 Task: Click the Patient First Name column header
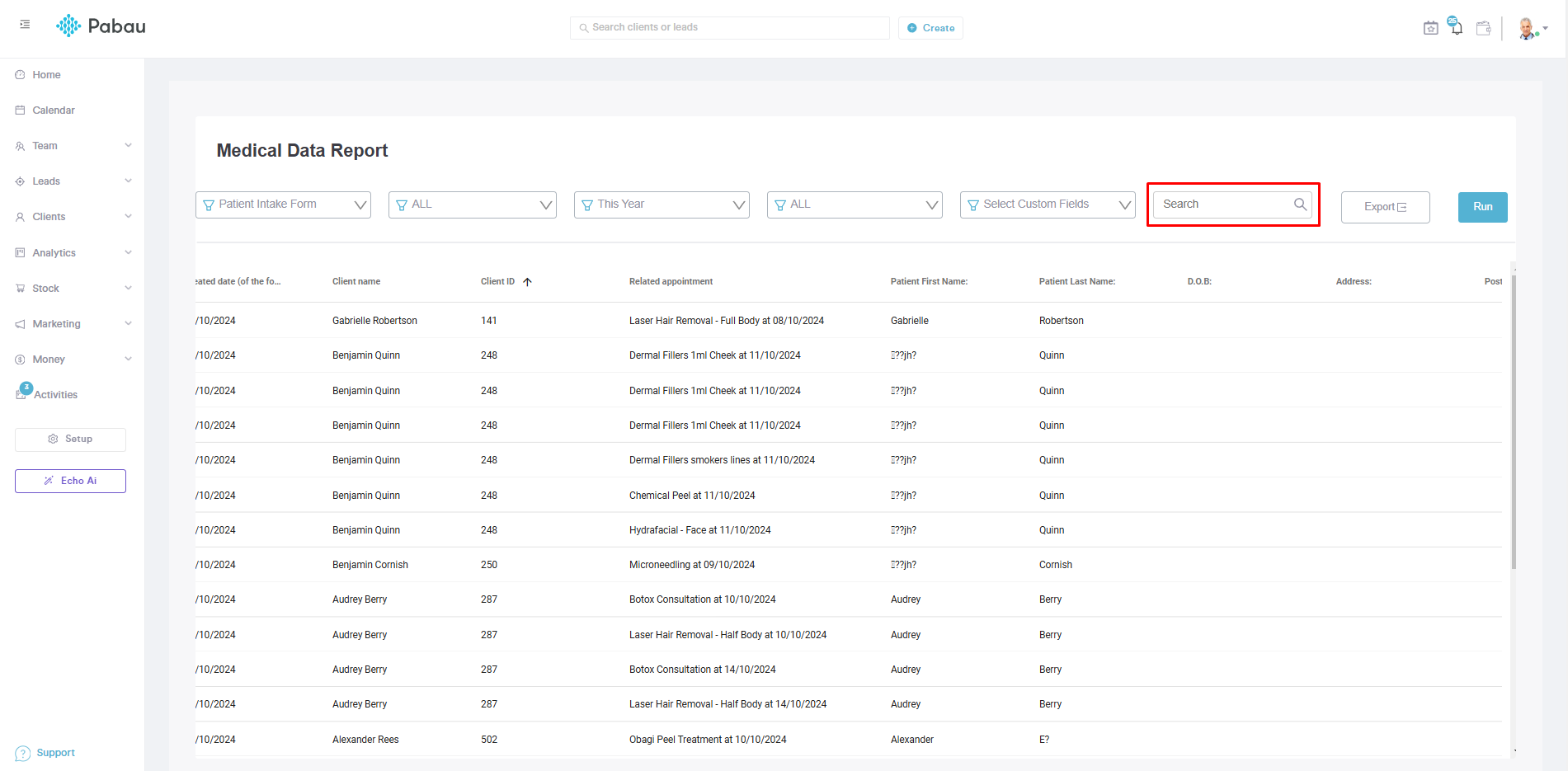(929, 282)
